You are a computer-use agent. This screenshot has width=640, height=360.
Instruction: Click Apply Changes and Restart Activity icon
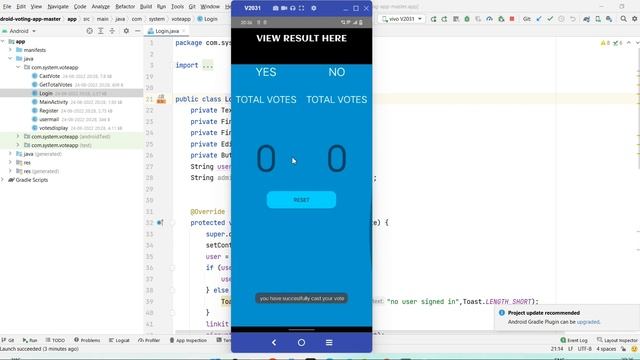point(433,19)
